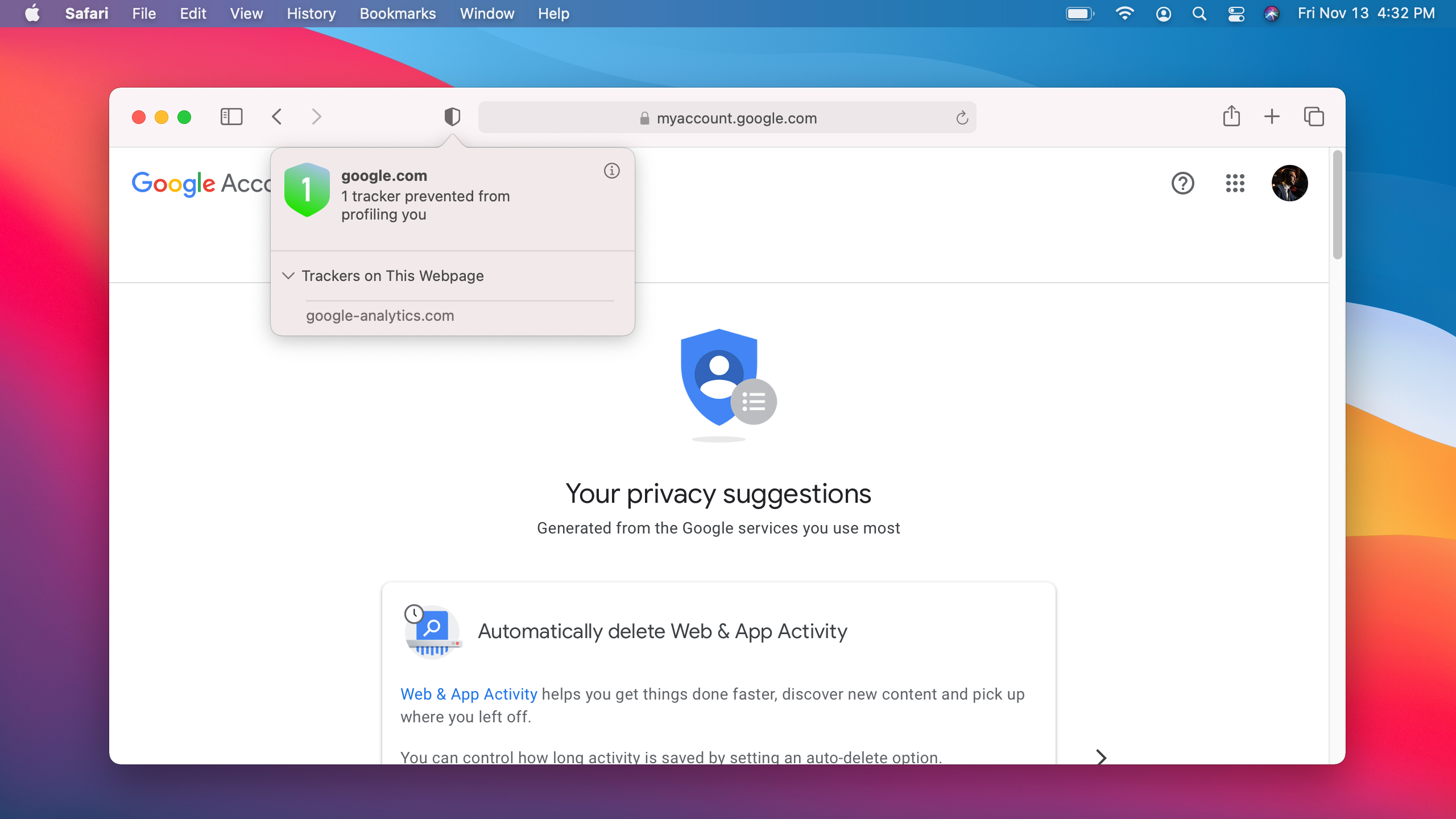The height and width of the screenshot is (819, 1456).
Task: Click the privacy shield illustration
Action: [729, 384]
